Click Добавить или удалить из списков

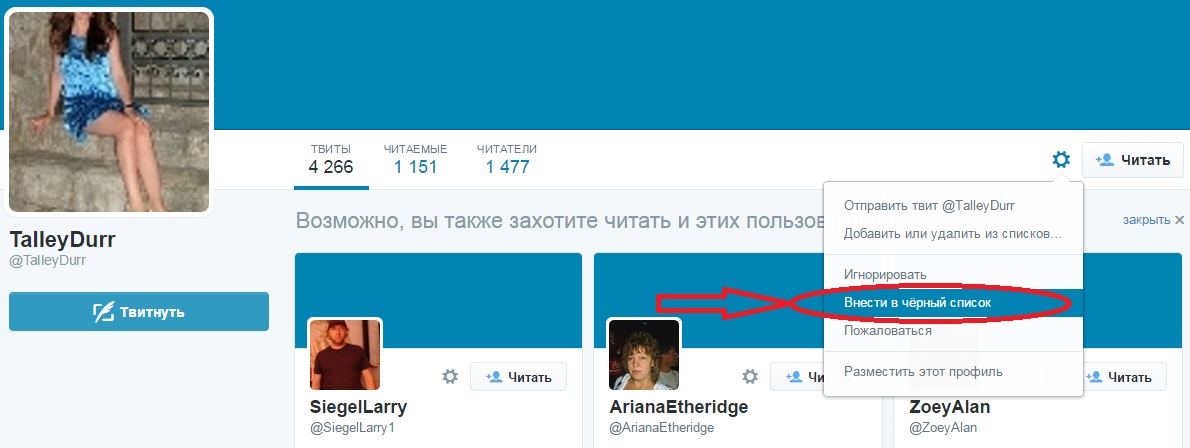[953, 234]
